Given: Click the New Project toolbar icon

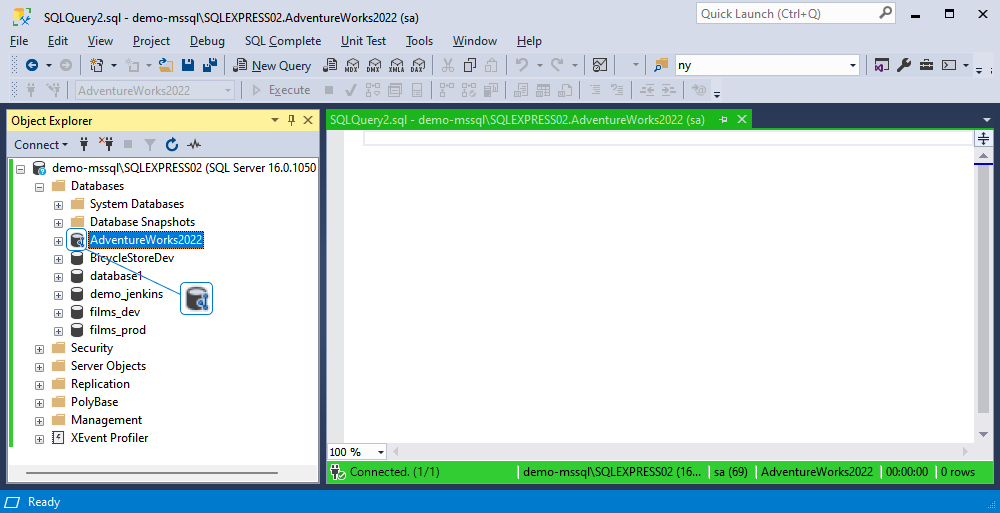Looking at the screenshot, I should [96, 65].
